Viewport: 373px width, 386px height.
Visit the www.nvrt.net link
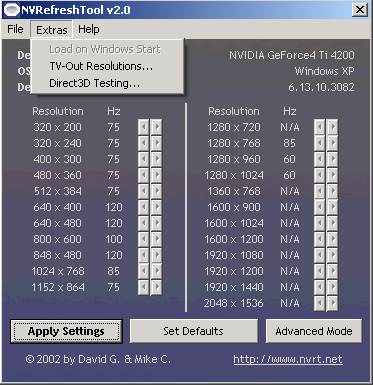click(288, 359)
